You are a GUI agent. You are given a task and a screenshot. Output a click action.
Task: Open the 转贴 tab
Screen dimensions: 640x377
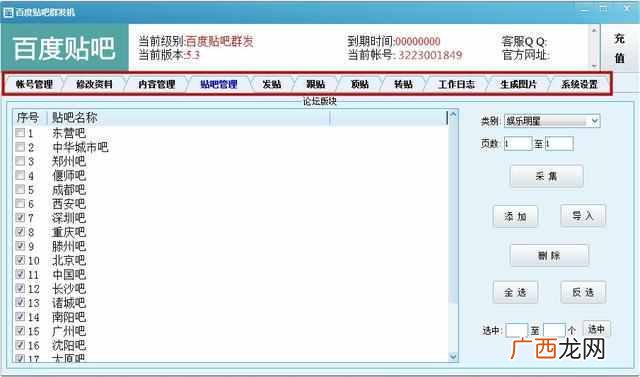tap(403, 84)
